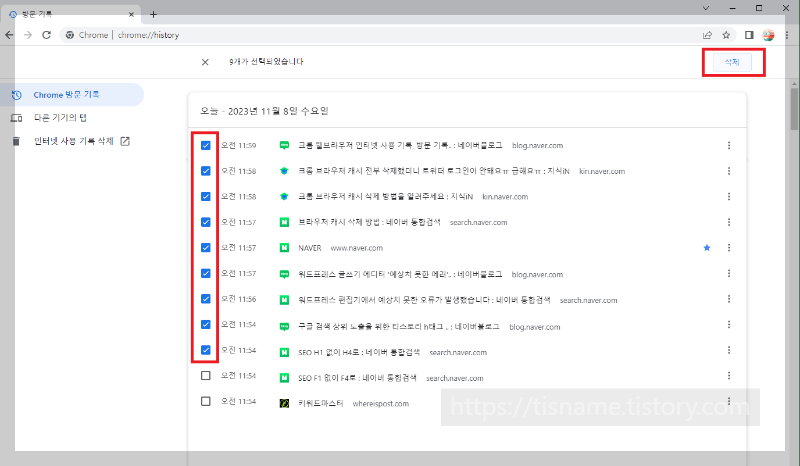Screen dimensions: 800x466
Task: Bookmark this page with the star icon
Action: [x=726, y=35]
